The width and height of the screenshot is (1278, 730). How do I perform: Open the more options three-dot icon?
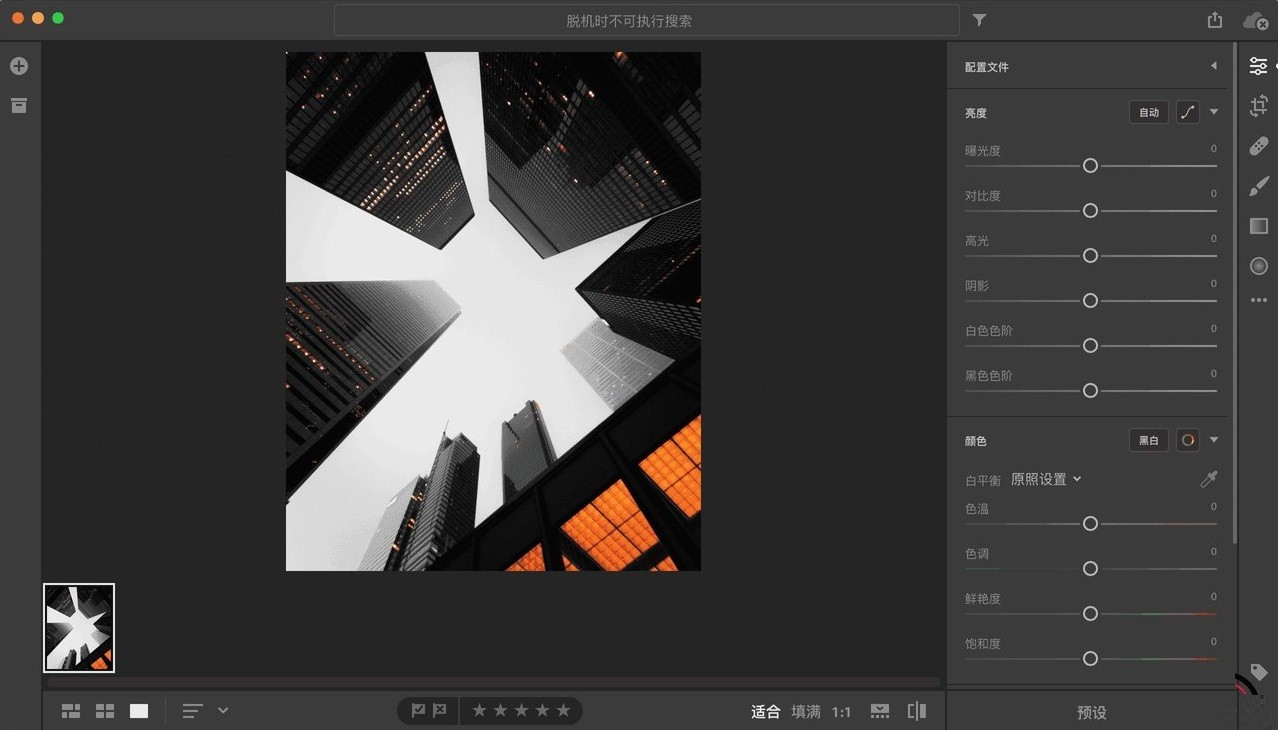point(1258,299)
